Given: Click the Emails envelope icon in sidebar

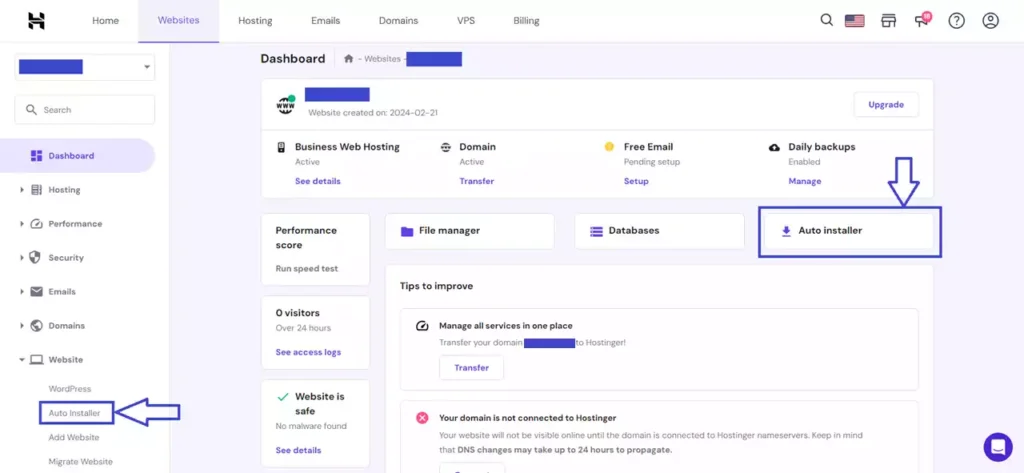Looking at the screenshot, I should (x=36, y=291).
